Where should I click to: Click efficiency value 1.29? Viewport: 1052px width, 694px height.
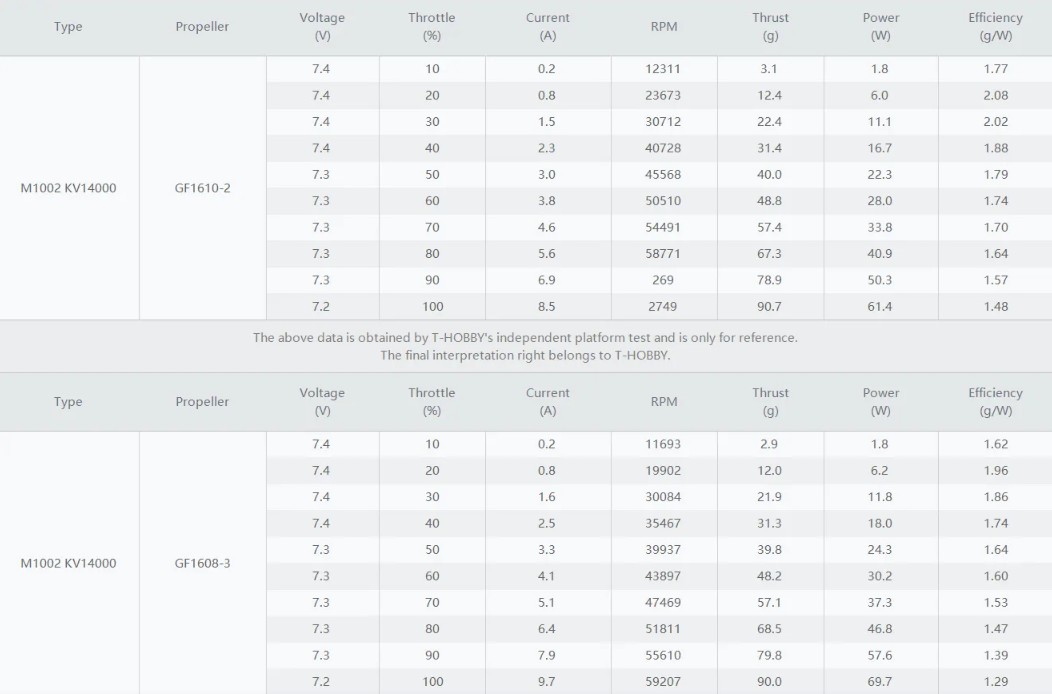996,681
